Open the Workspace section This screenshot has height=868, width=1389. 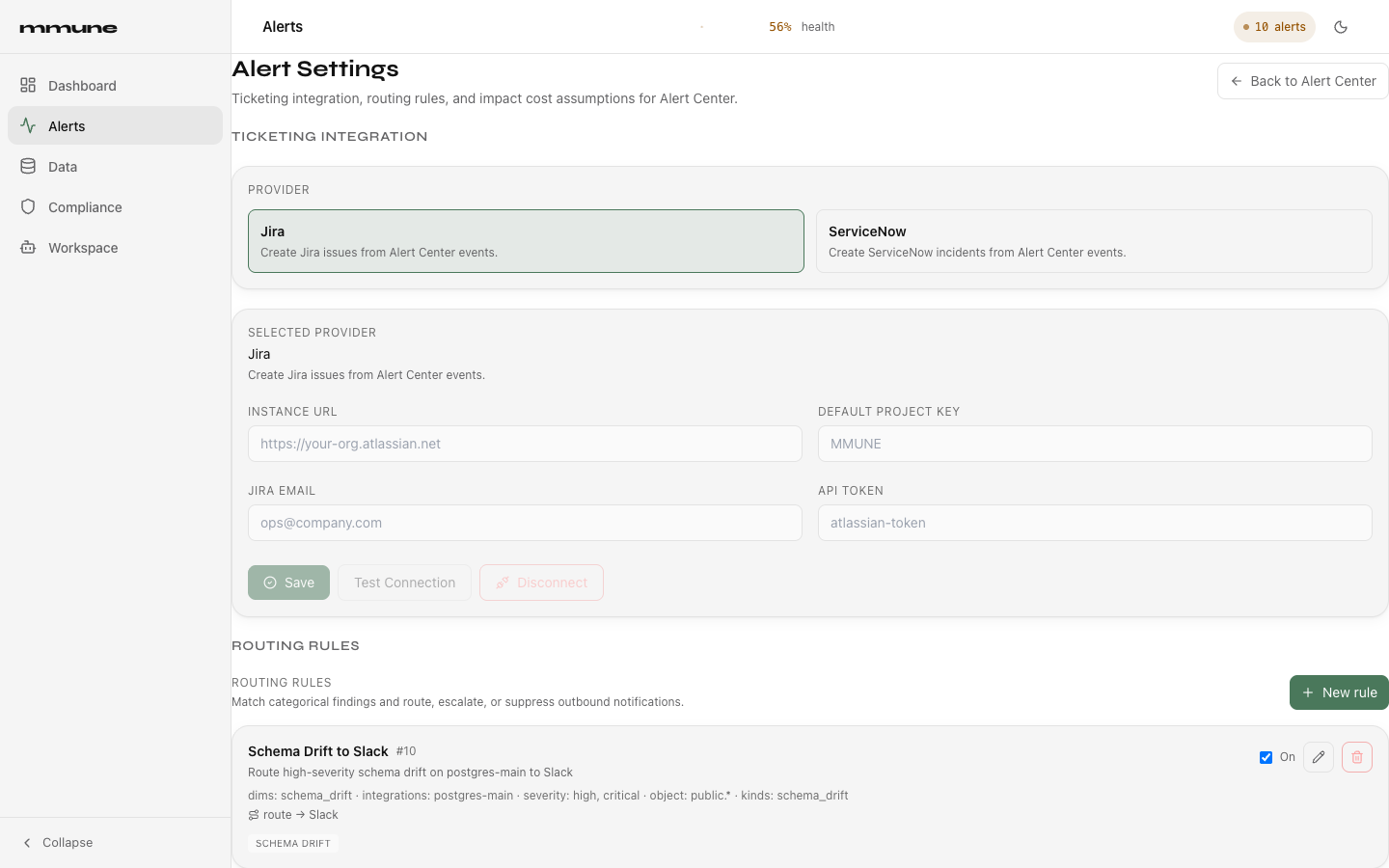(115, 247)
